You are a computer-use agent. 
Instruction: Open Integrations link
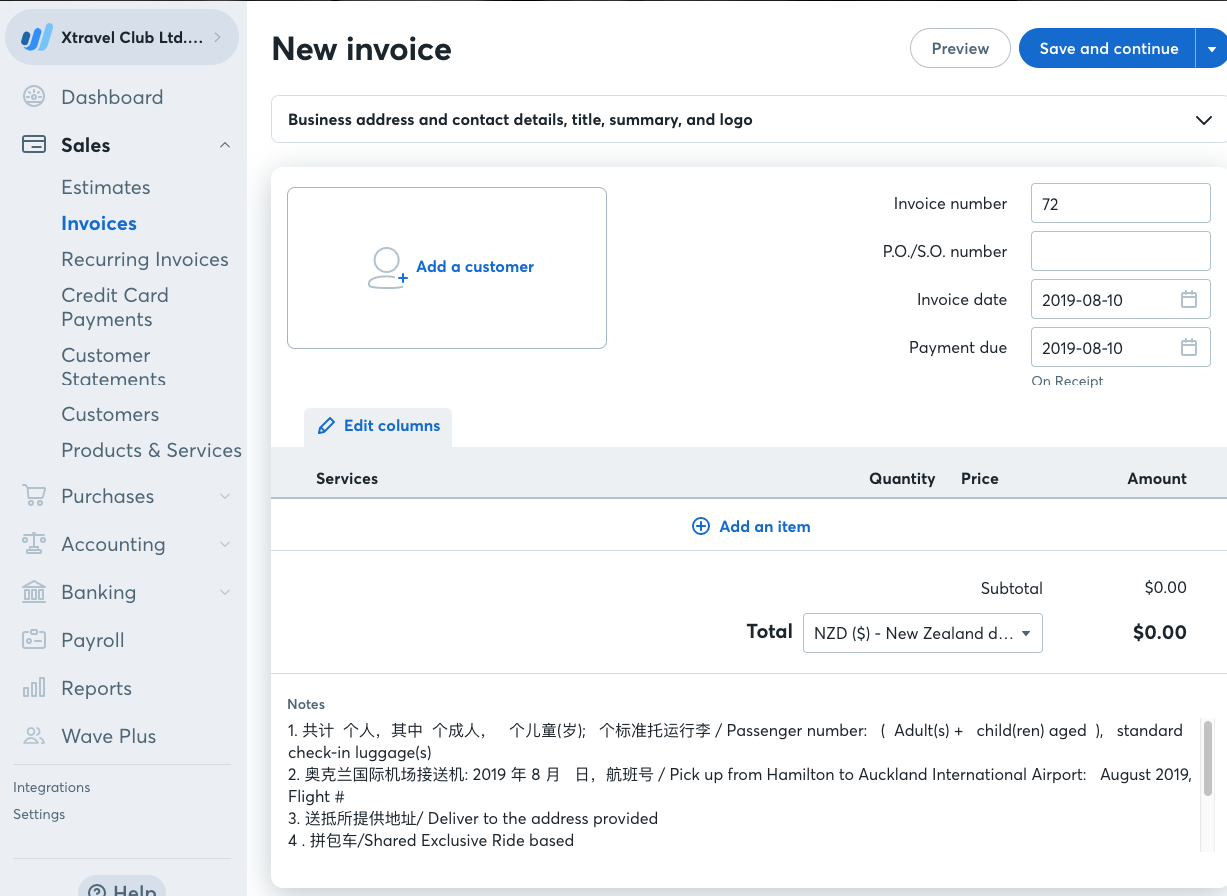[52, 788]
